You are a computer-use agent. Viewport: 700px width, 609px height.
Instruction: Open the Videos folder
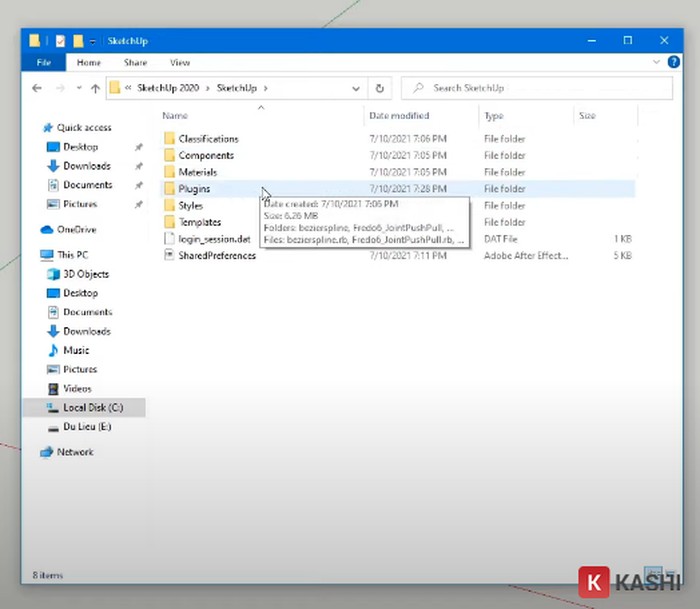[x=77, y=388]
